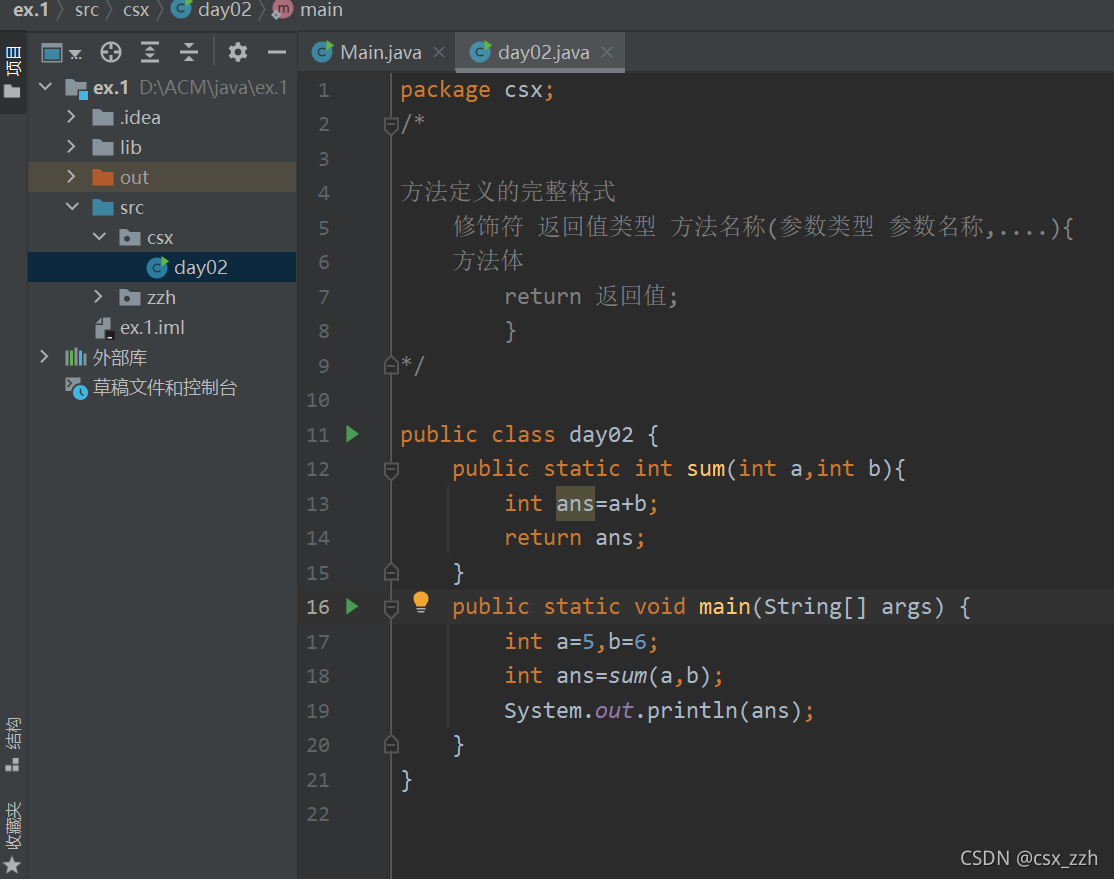Expand the external libraries node
The height and width of the screenshot is (879, 1114).
click(x=44, y=356)
